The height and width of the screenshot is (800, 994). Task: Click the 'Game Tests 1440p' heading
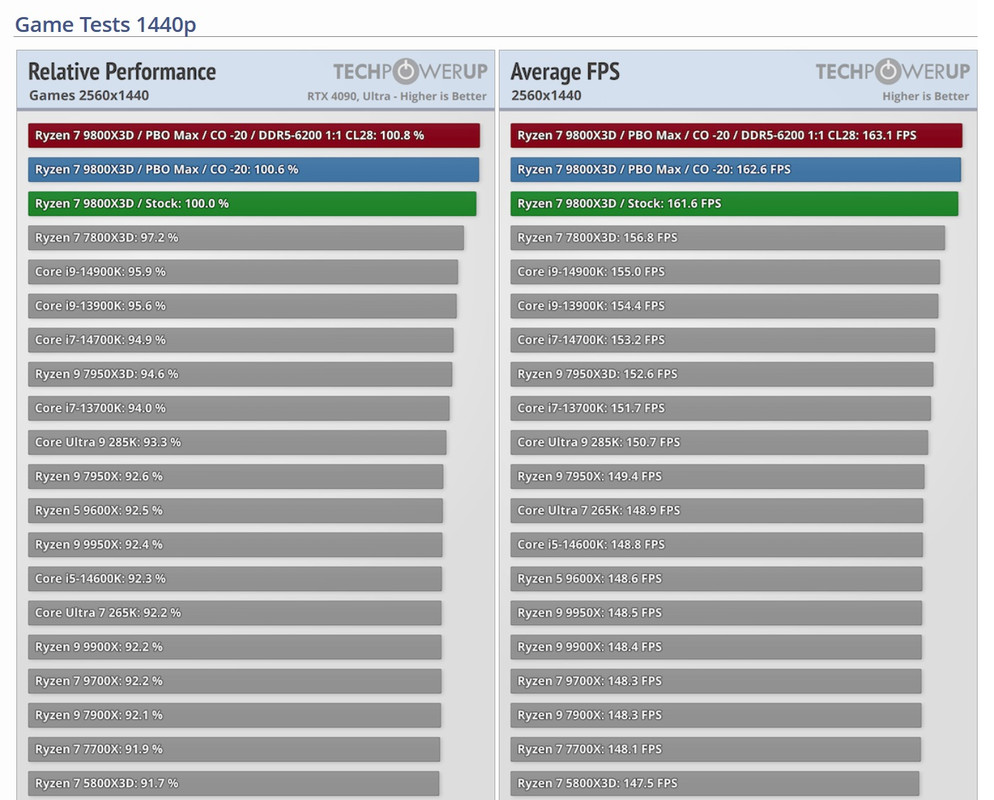point(105,25)
